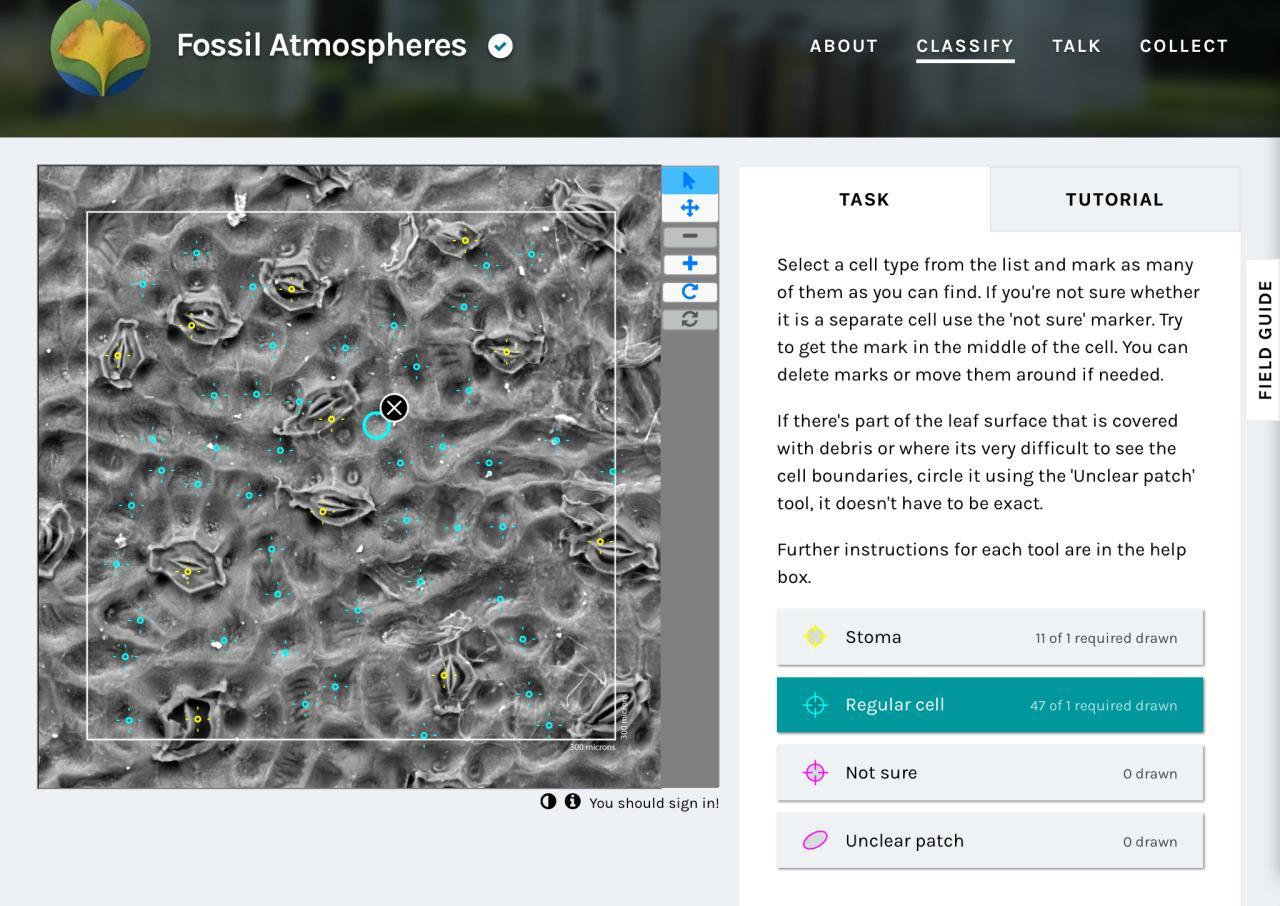Open the Collect page

click(x=1184, y=46)
